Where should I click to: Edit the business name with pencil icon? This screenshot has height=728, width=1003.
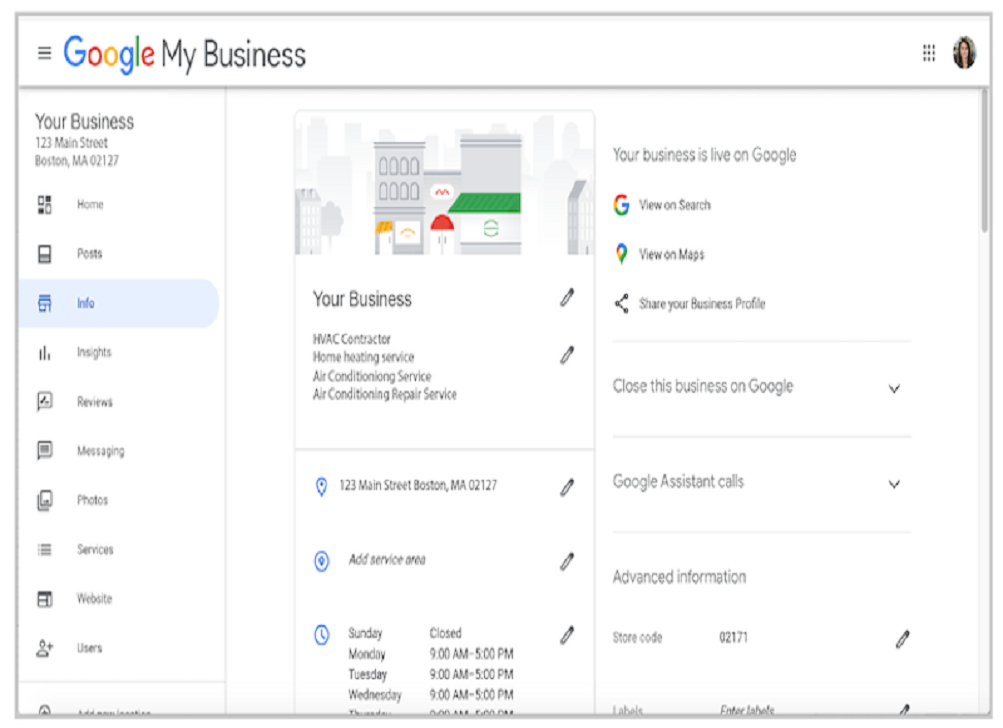[567, 297]
